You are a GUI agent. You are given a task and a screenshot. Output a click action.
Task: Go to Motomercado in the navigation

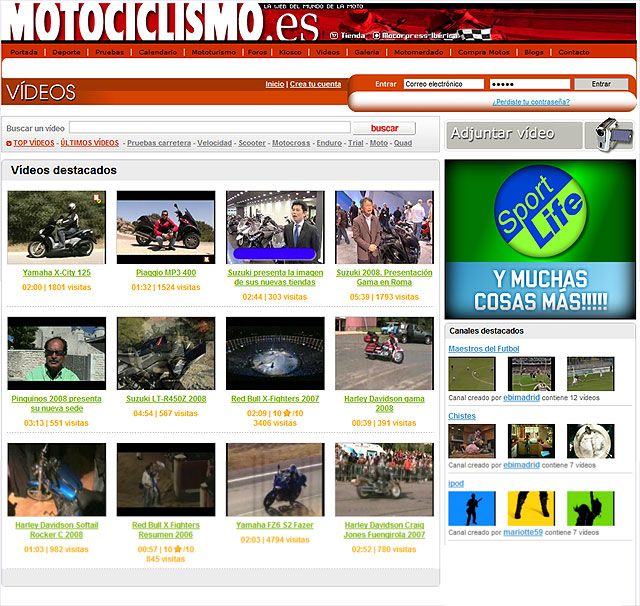418,52
